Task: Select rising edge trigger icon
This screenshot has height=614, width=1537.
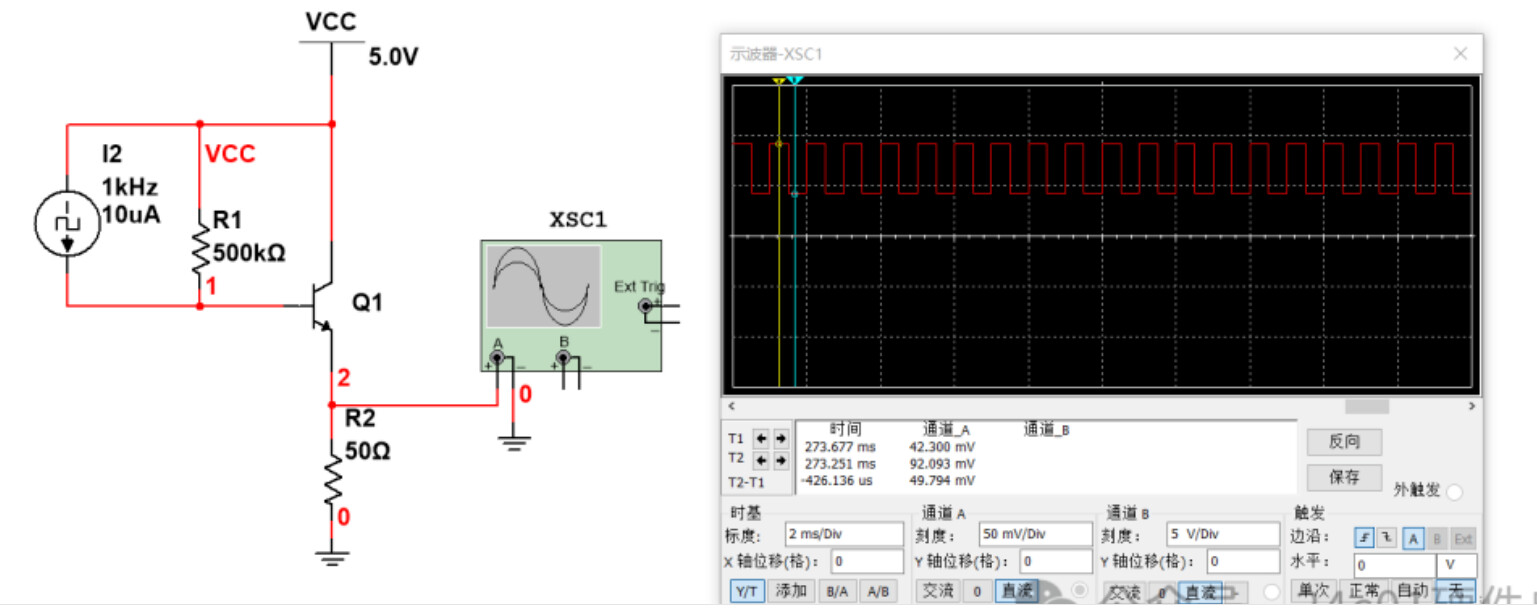Action: [1364, 537]
